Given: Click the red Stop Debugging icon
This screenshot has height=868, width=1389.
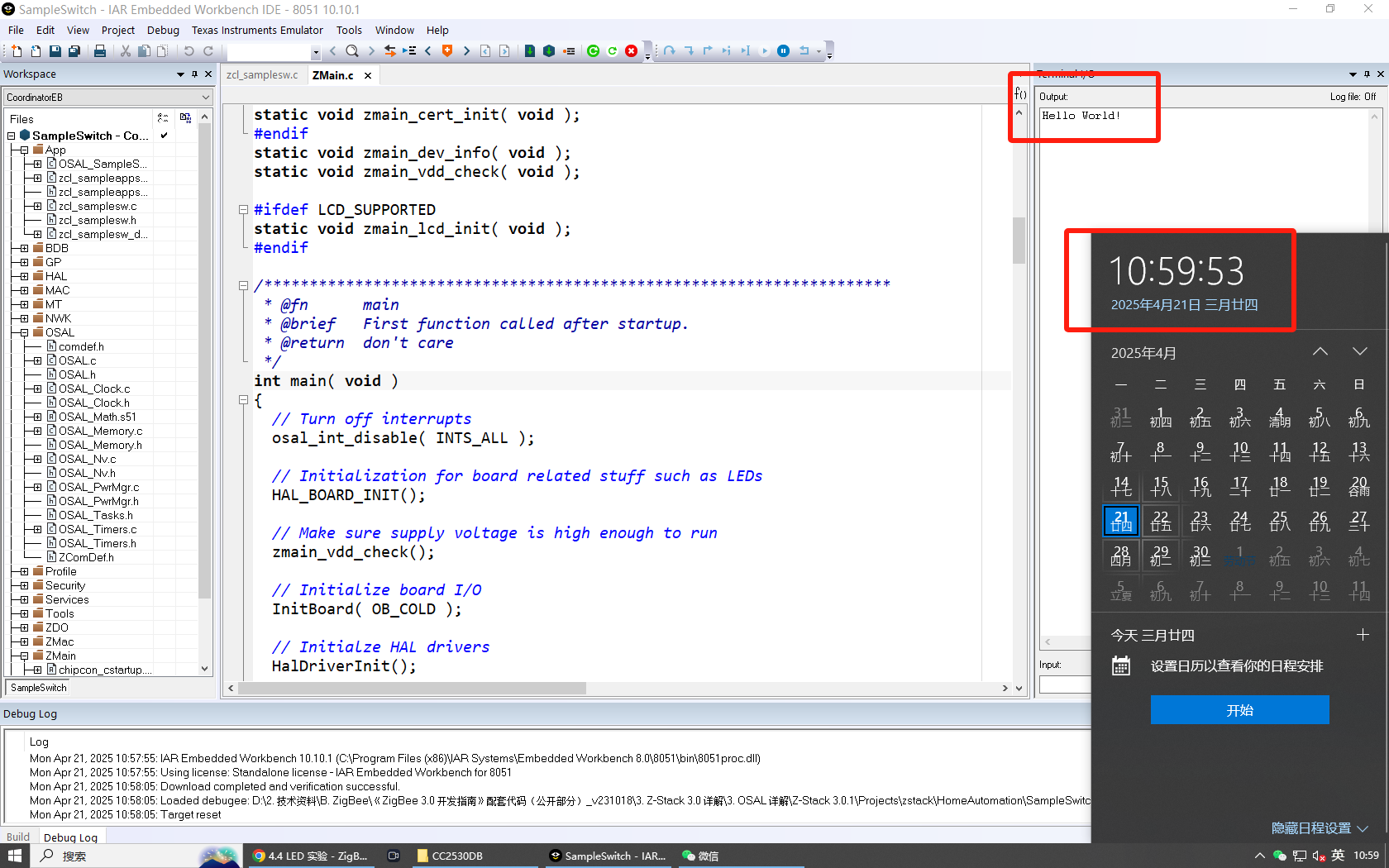Looking at the screenshot, I should 632,51.
